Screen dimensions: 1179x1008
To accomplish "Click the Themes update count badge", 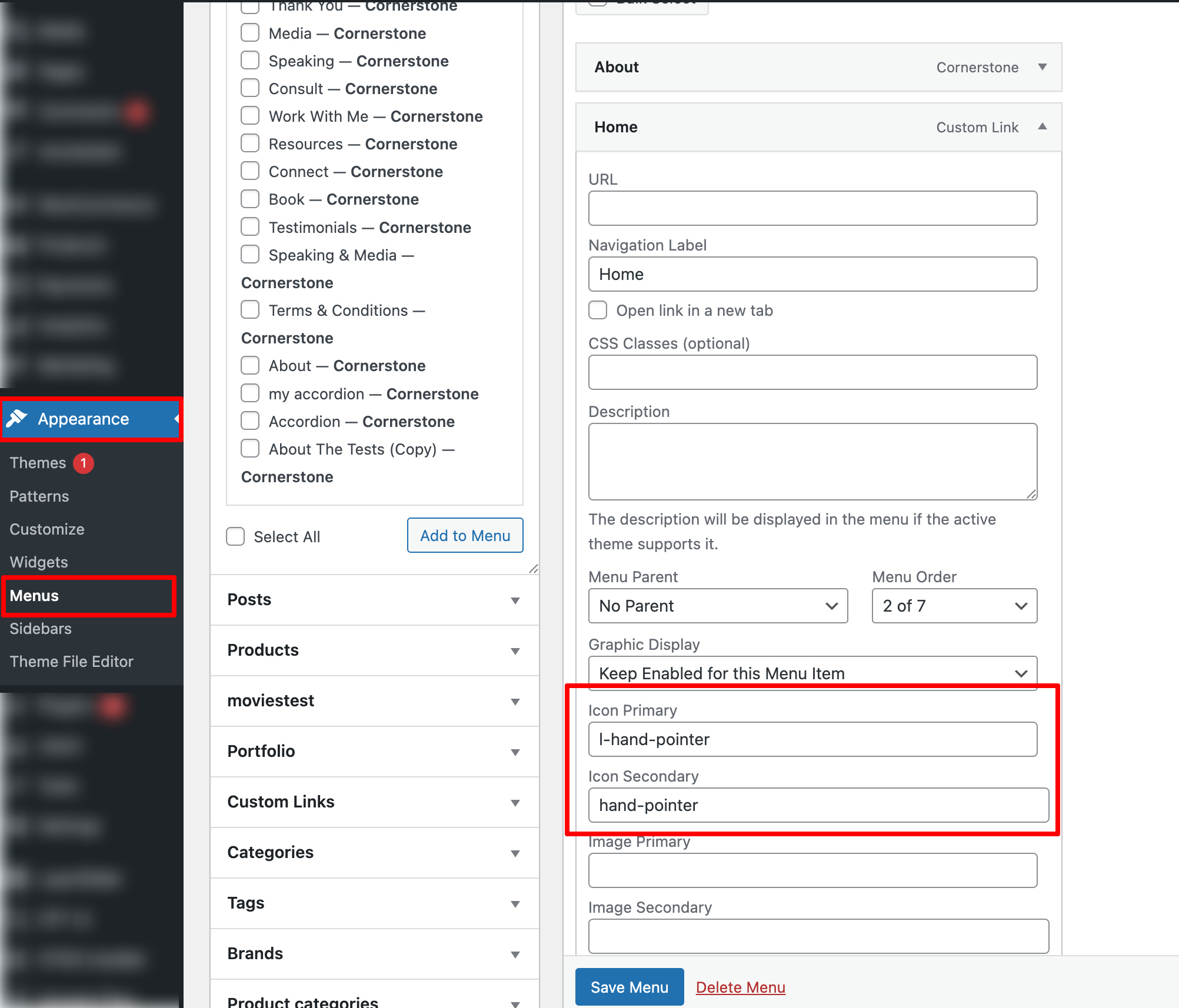I will click(x=84, y=463).
